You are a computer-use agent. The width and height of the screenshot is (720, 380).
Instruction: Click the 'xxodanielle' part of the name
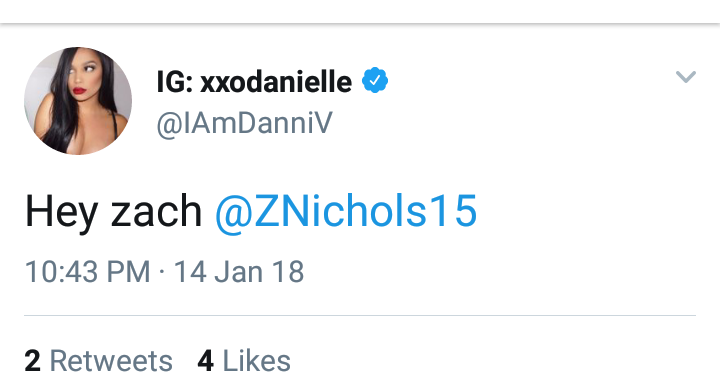click(276, 82)
